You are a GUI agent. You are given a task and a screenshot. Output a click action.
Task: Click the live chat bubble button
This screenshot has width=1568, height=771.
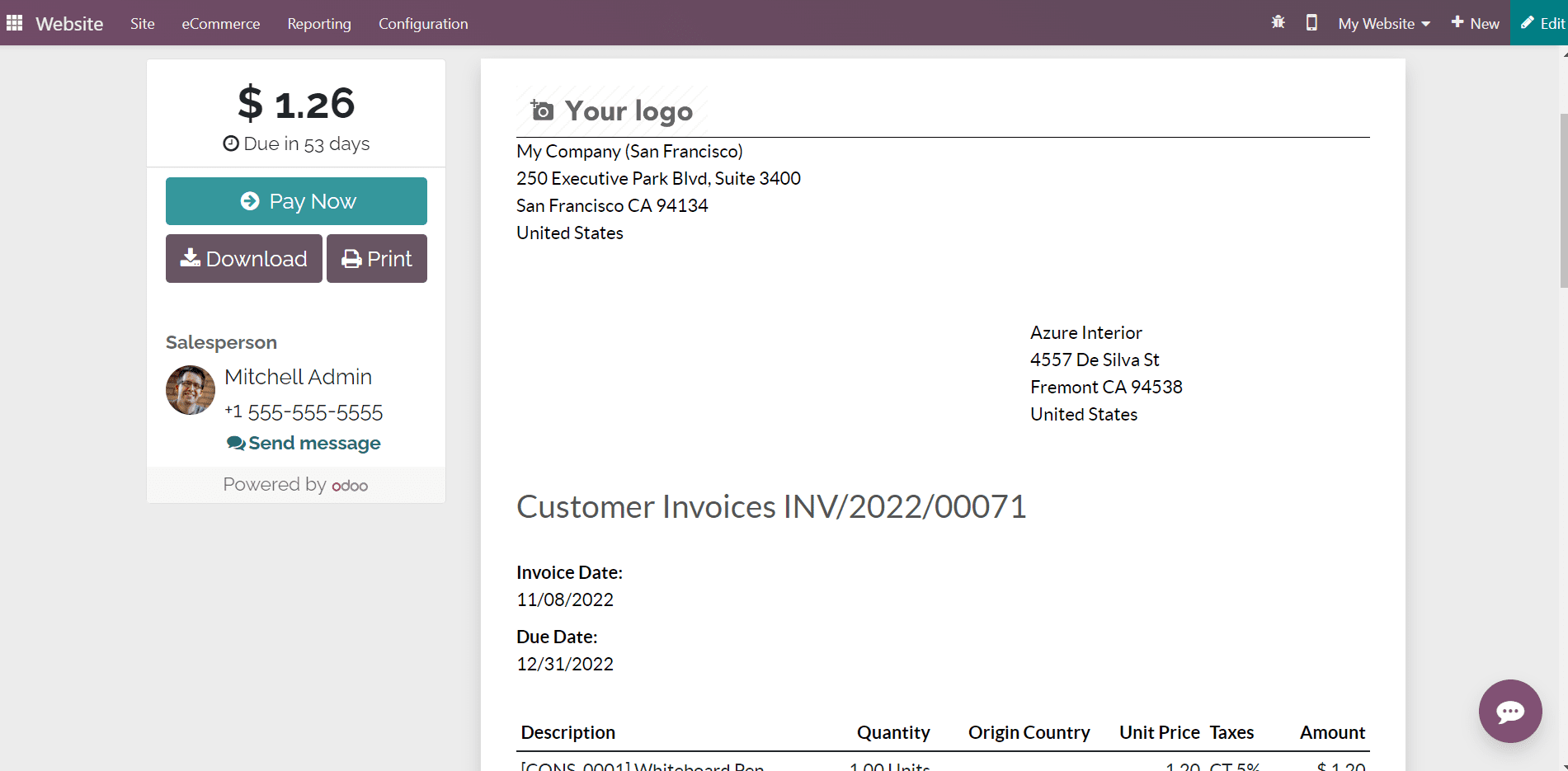click(x=1509, y=711)
